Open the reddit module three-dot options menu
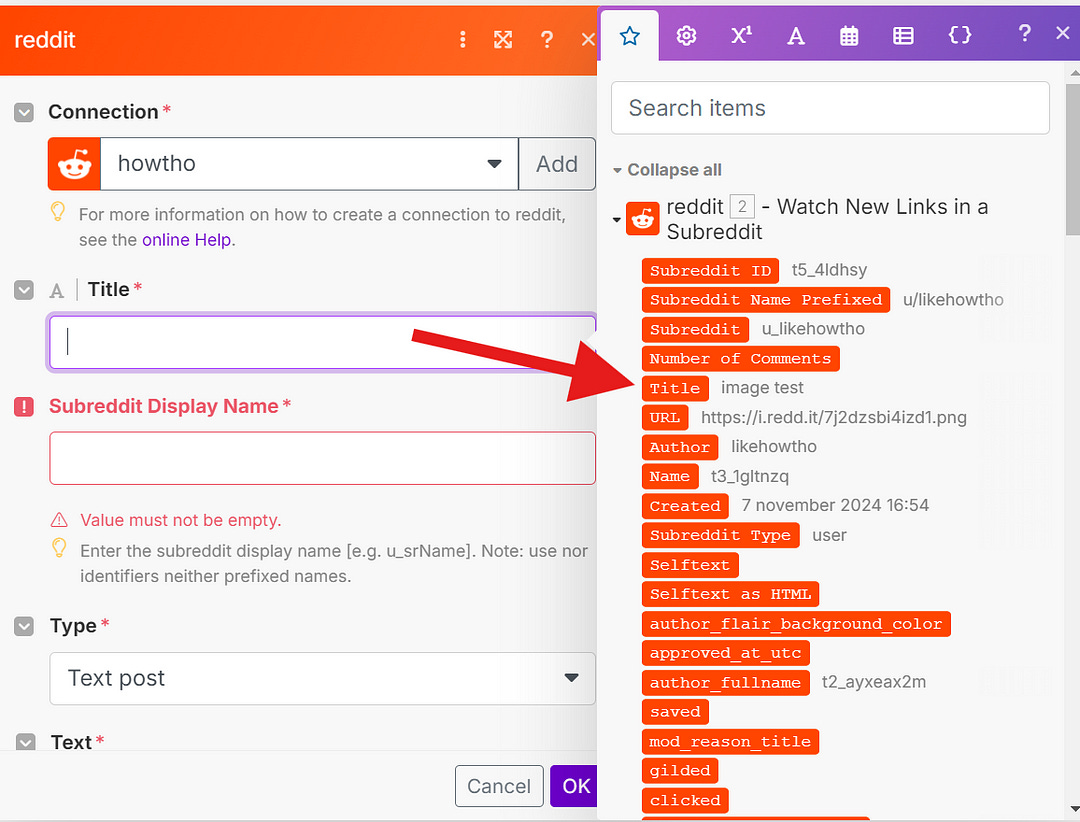The width and height of the screenshot is (1080, 822). [462, 39]
